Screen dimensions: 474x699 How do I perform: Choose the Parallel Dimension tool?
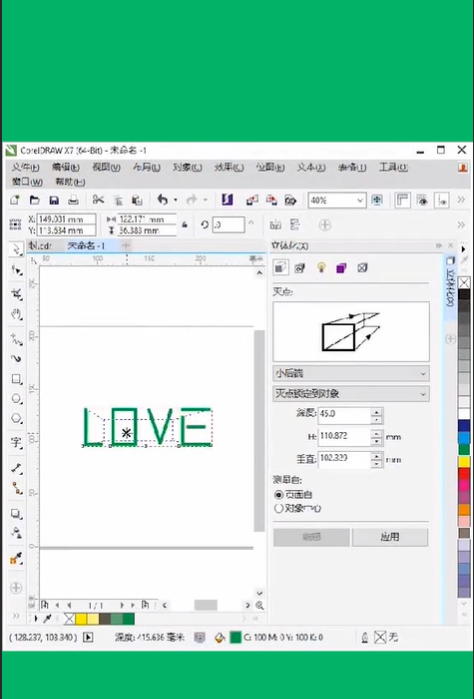coord(16,468)
